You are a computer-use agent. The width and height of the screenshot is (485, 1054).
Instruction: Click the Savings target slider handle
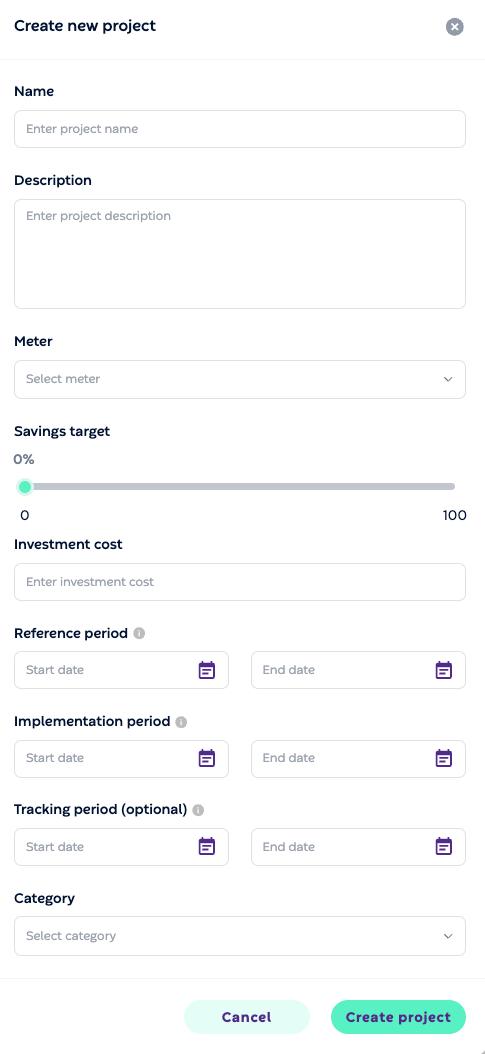pyautogui.click(x=25, y=487)
